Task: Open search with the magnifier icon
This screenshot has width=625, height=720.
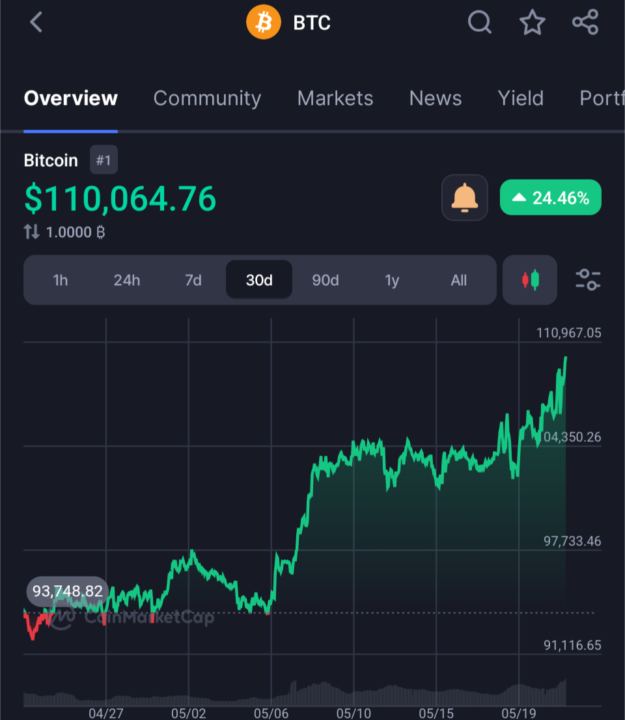Action: pos(479,22)
